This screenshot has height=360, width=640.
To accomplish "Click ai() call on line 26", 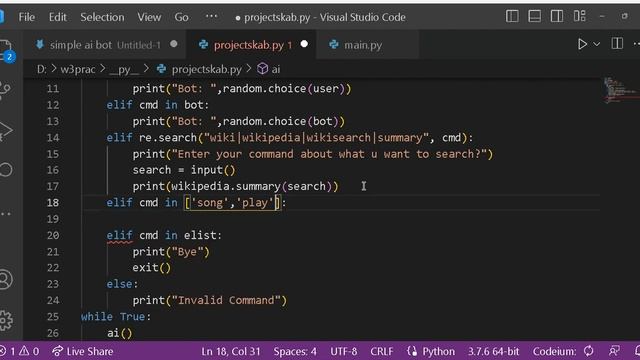I will click(120, 333).
